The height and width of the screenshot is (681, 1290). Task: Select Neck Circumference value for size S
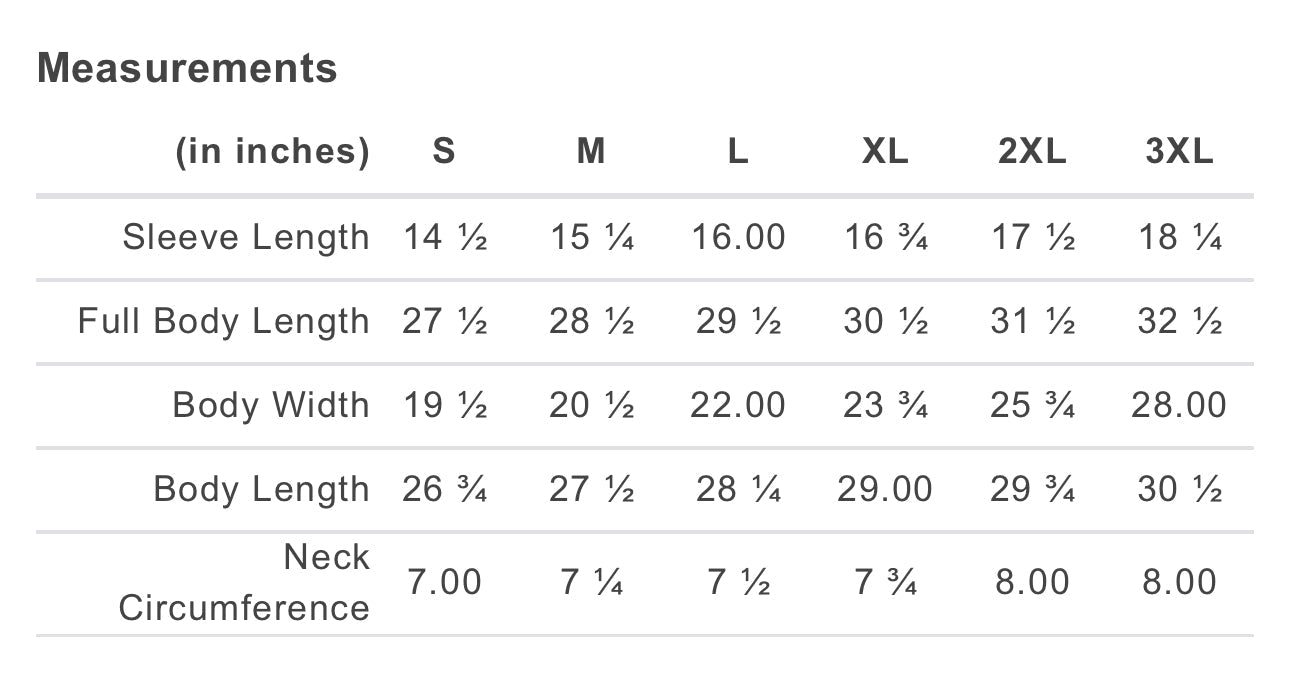pyautogui.click(x=444, y=582)
